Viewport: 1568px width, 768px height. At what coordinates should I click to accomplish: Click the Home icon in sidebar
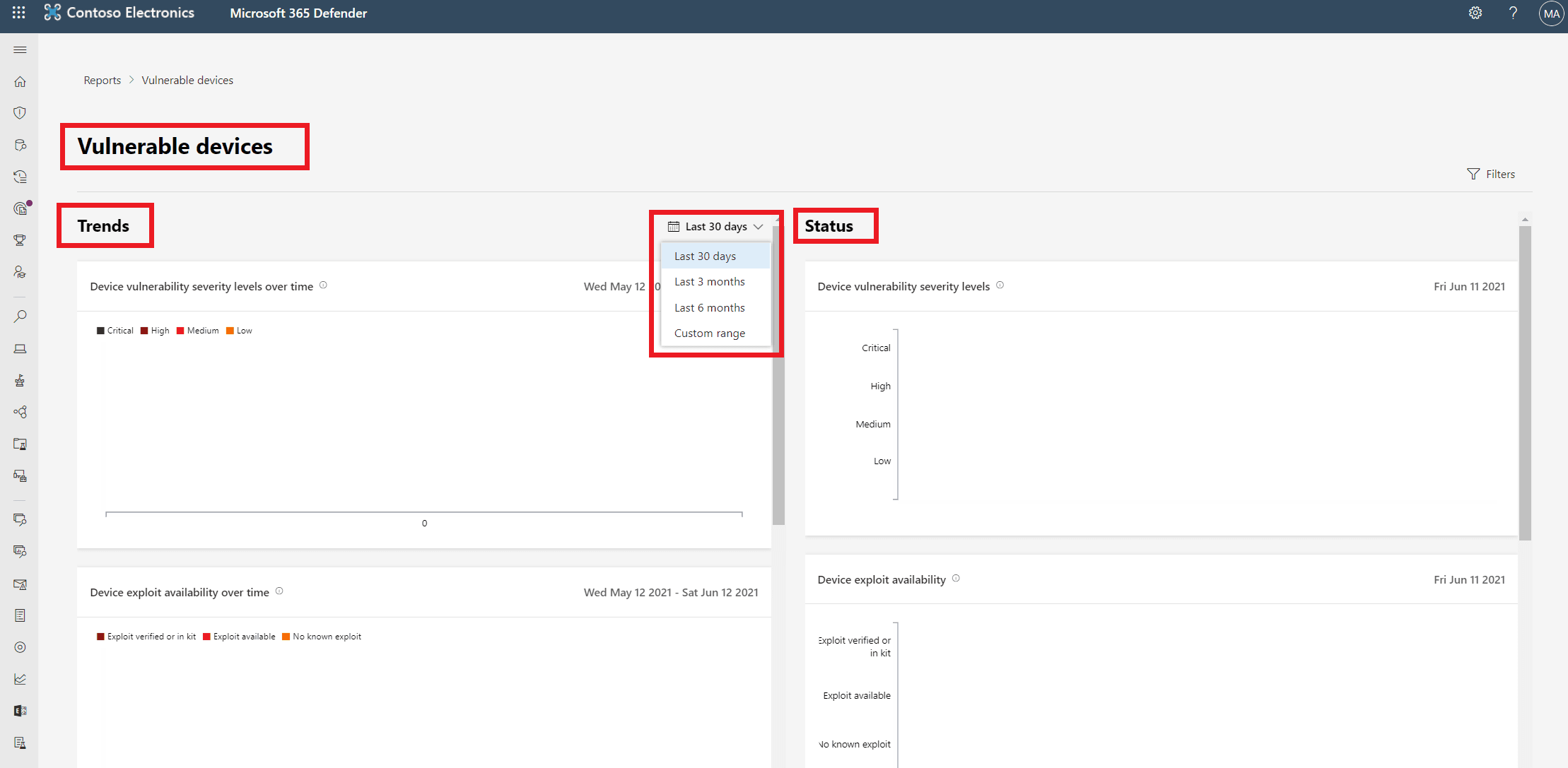[20, 82]
